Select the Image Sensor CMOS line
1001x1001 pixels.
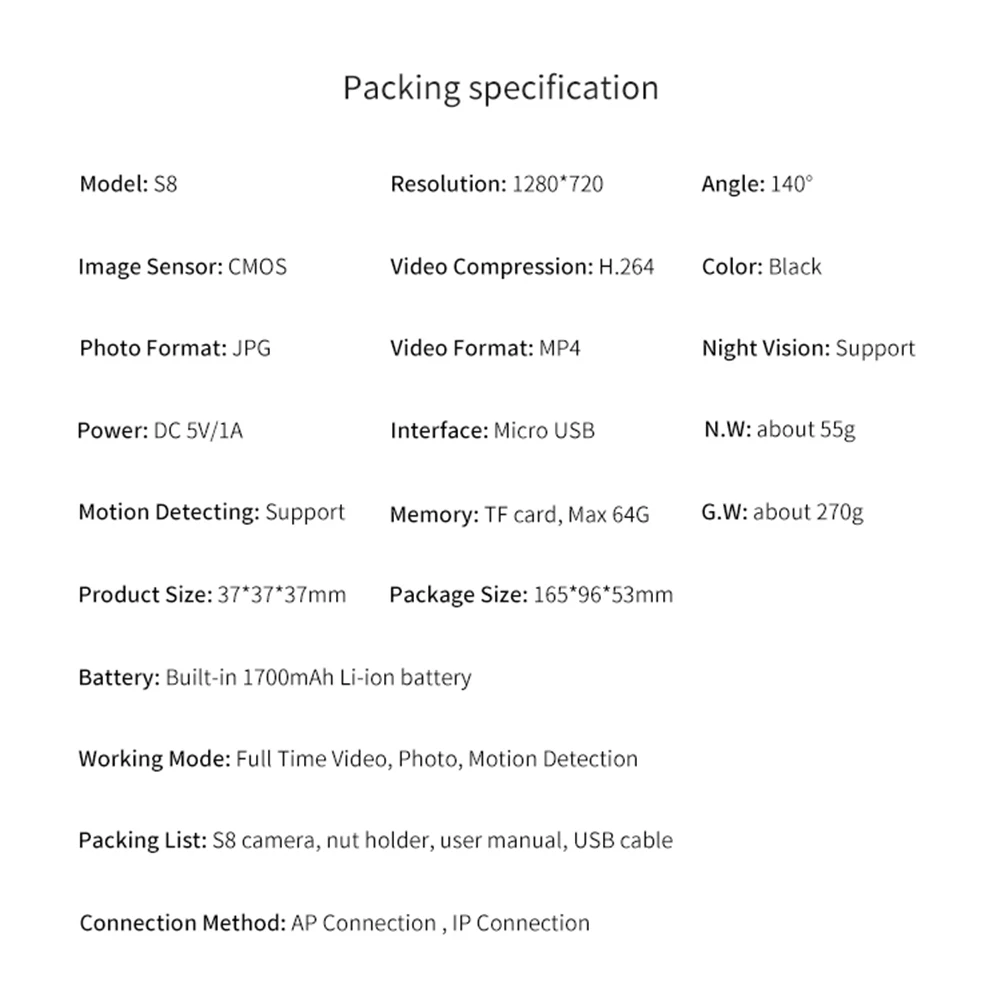coord(182,267)
